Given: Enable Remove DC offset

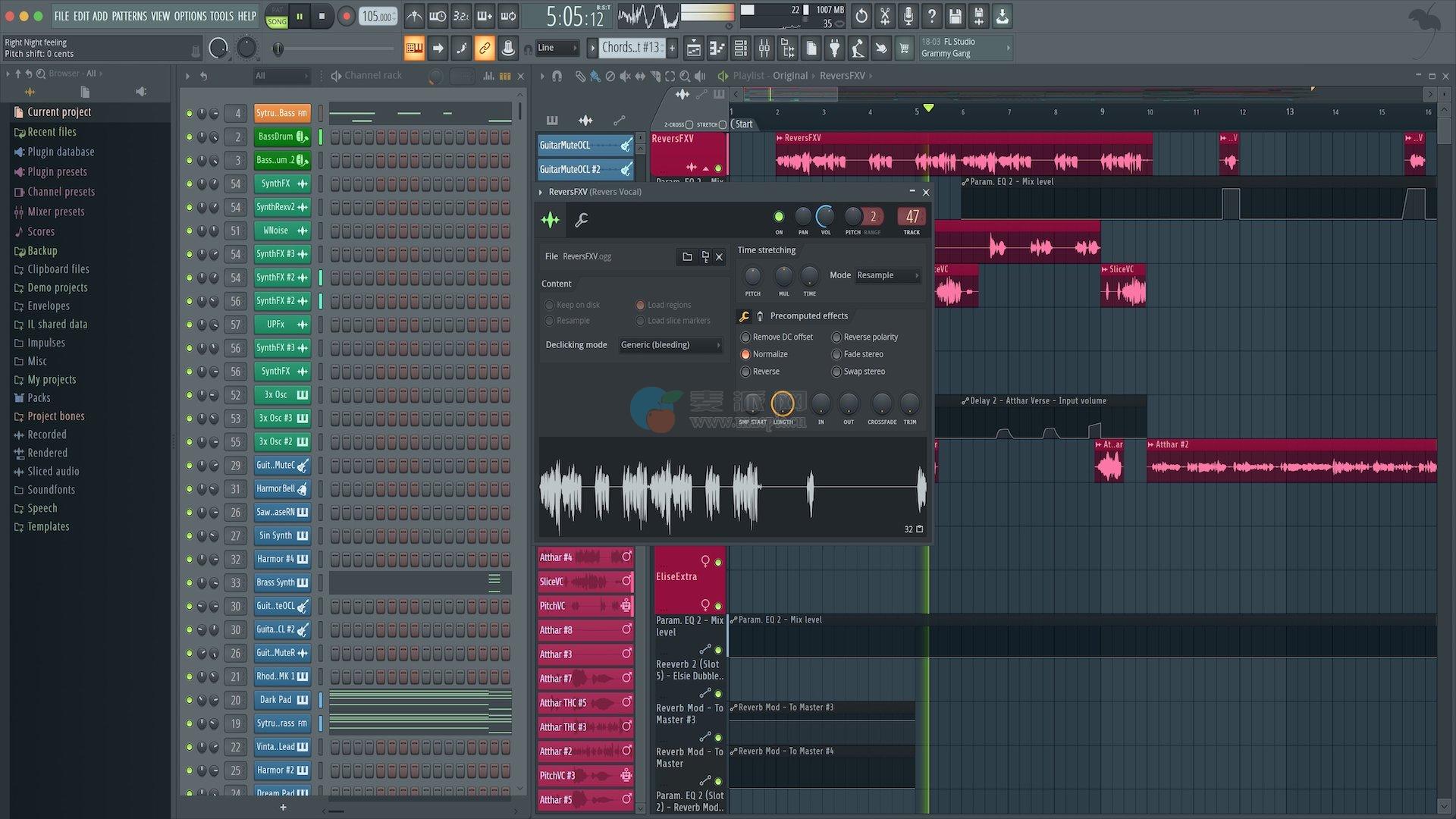Looking at the screenshot, I should pyautogui.click(x=745, y=337).
